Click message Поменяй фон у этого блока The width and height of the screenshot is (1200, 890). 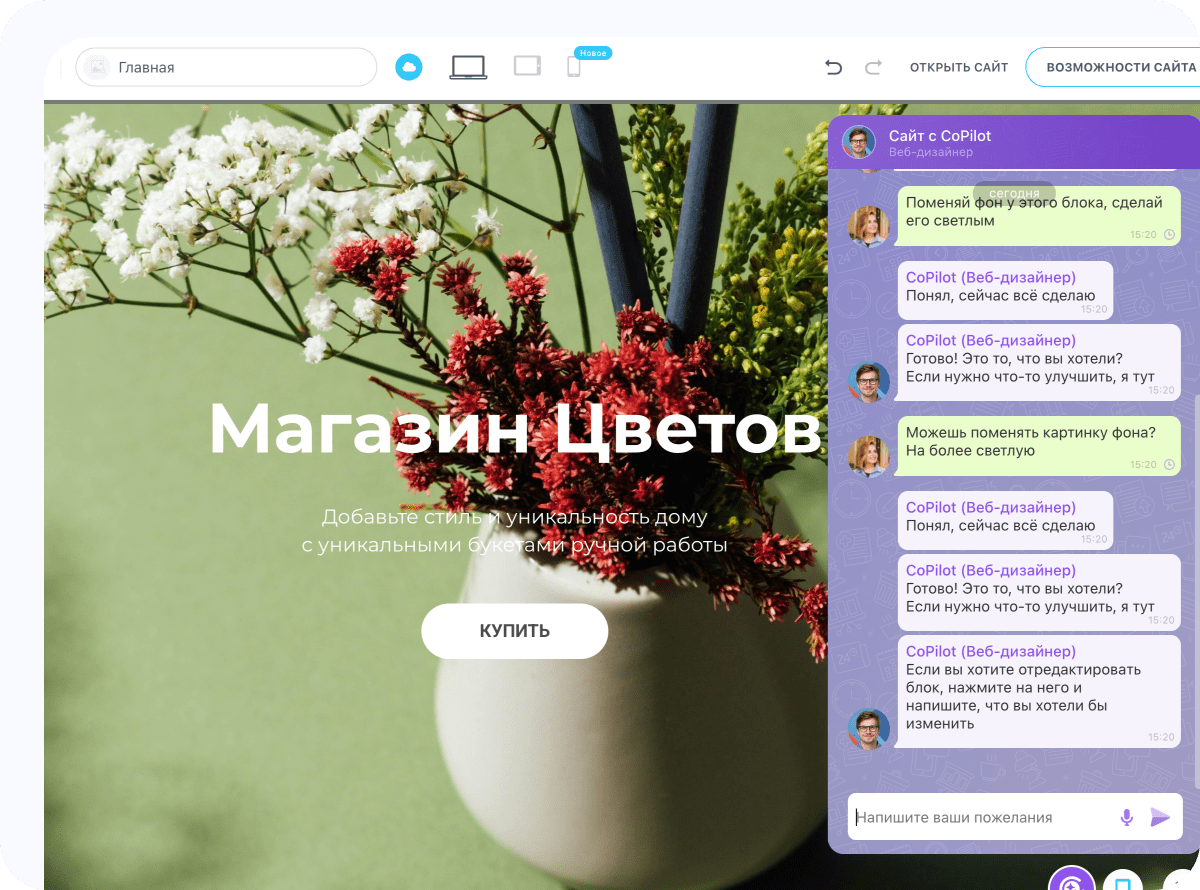point(1038,216)
